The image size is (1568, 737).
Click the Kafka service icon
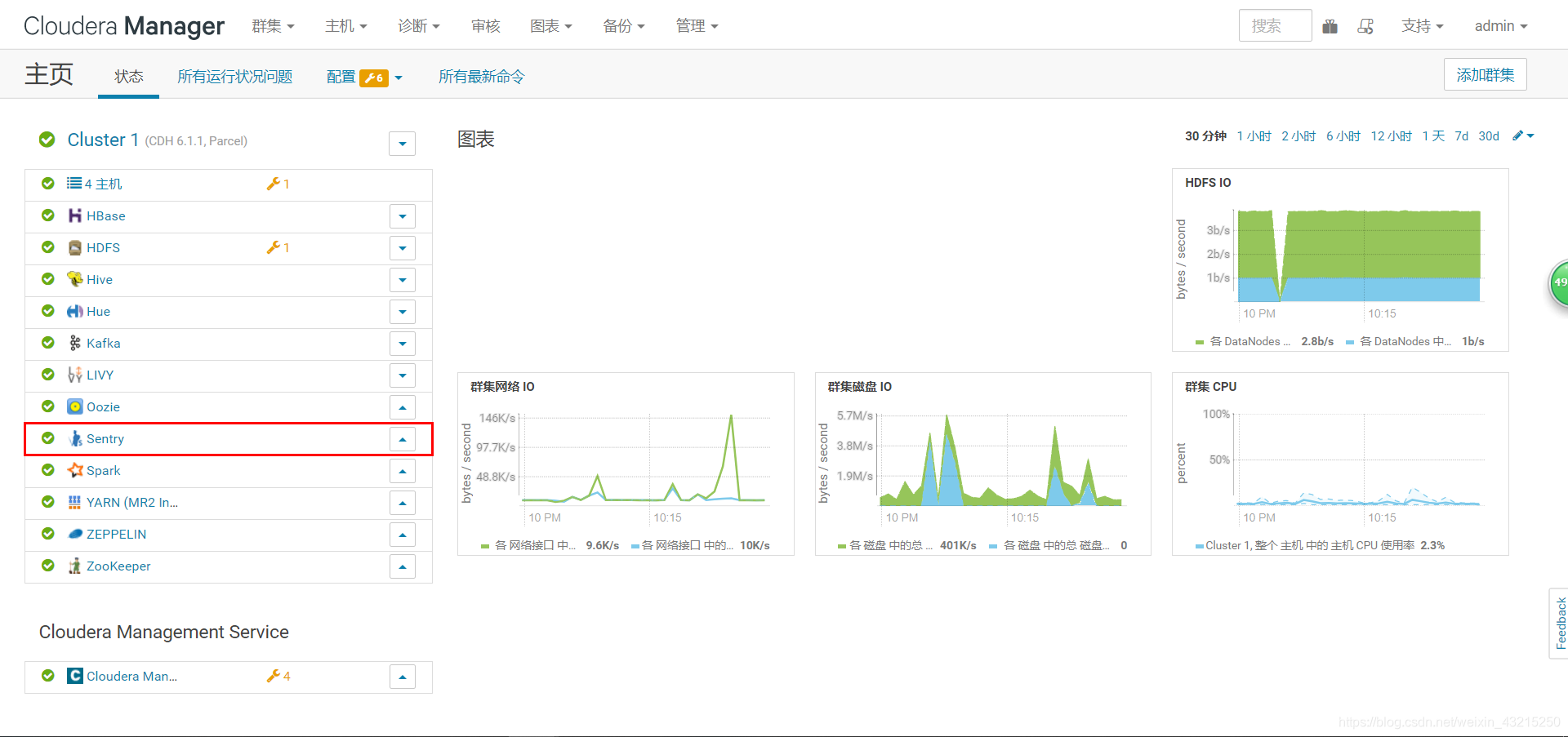click(x=75, y=343)
